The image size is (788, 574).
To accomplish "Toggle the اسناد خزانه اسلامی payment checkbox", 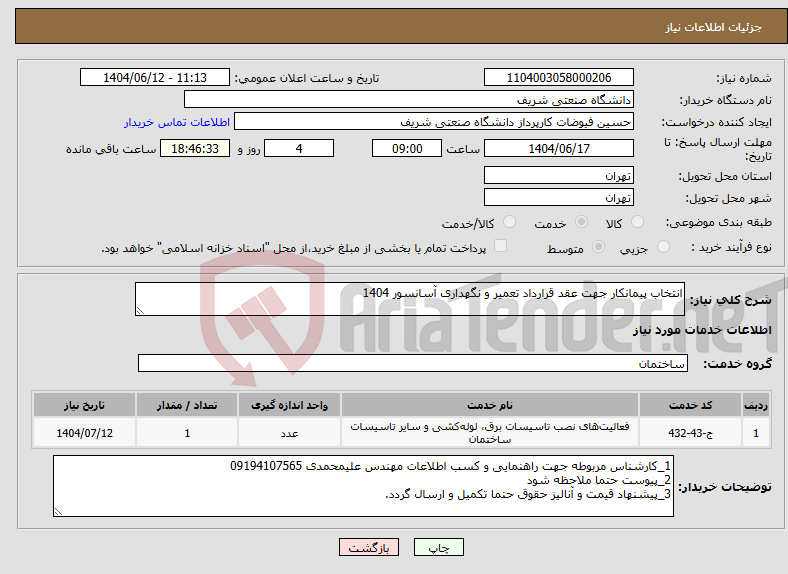I will (501, 246).
